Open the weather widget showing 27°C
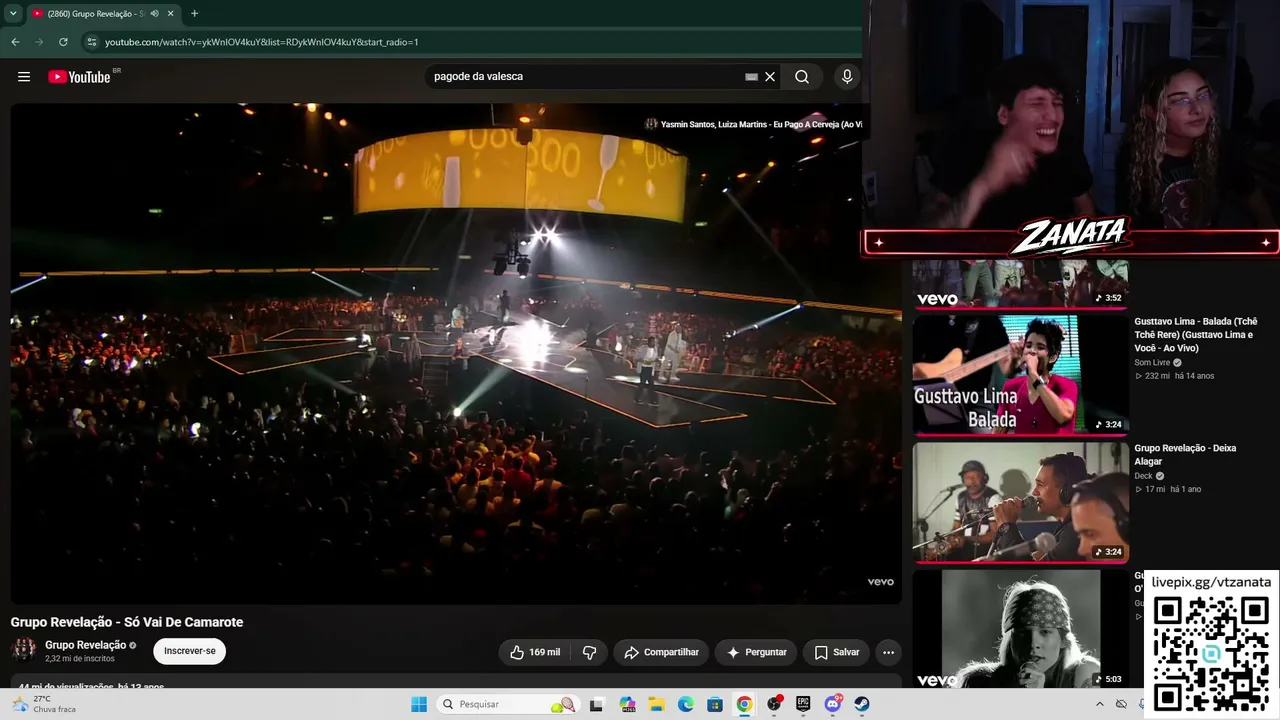The image size is (1280, 720). [46, 704]
